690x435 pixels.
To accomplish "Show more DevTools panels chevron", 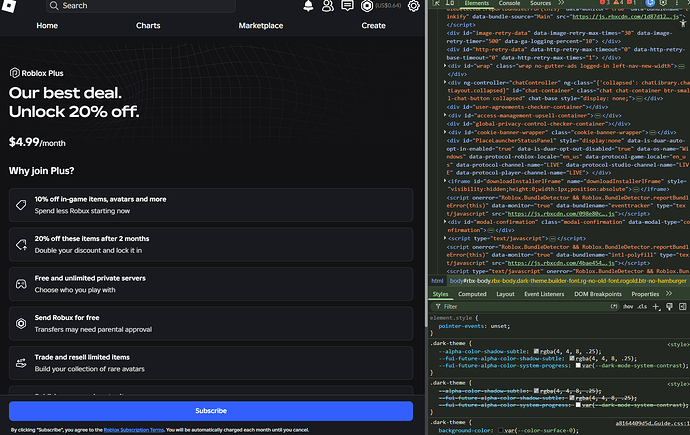I will coord(561,3).
